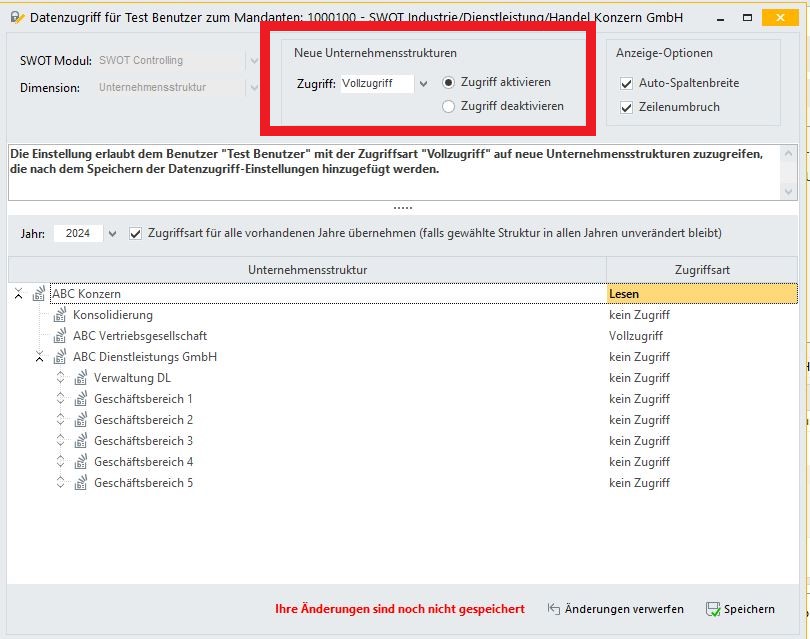Screen dimensions: 810x639
Task: Click the Speichern save icon
Action: tap(713, 609)
